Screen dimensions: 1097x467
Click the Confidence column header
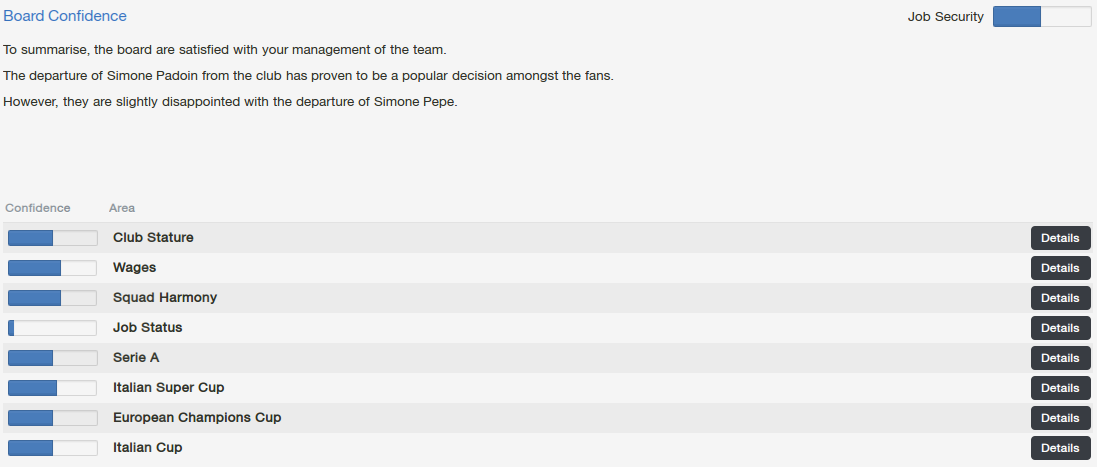click(38, 208)
